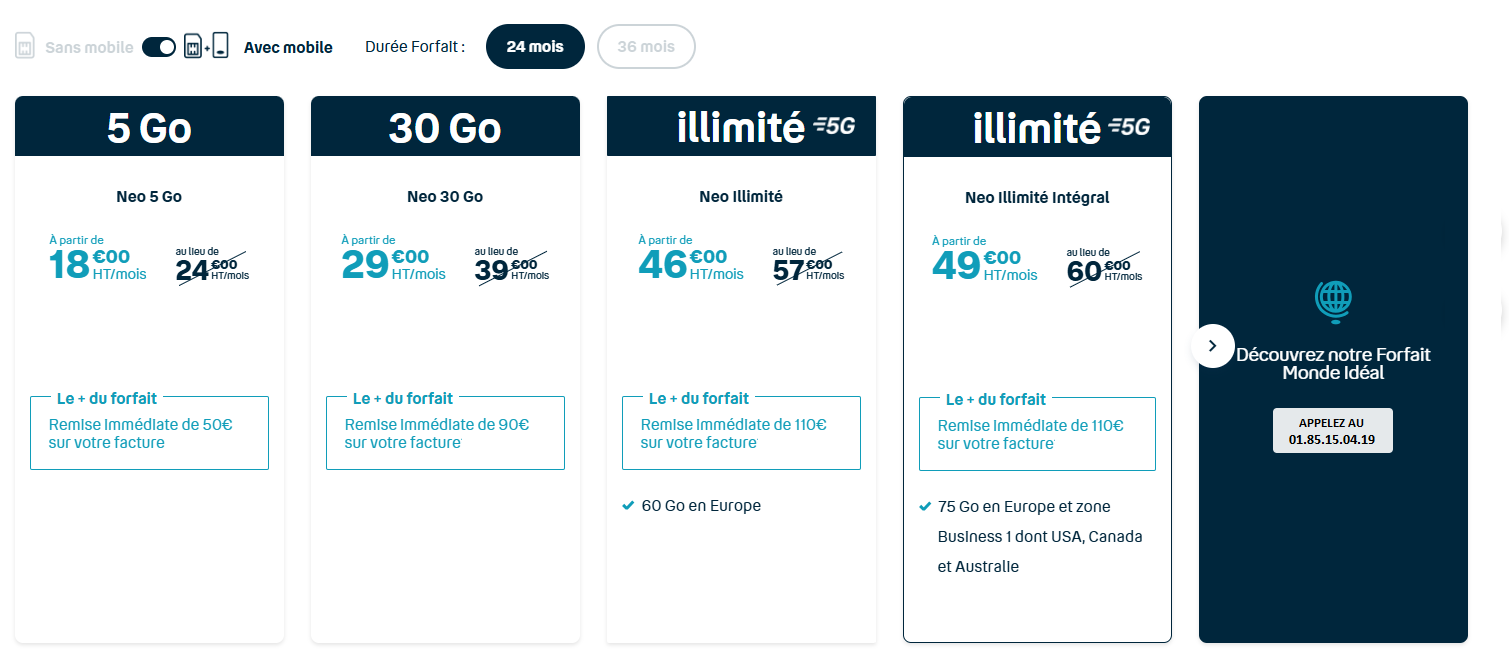The image size is (1509, 658).
Task: Click the checkmark beside 60 Go en Europe
Action: pyautogui.click(x=627, y=505)
